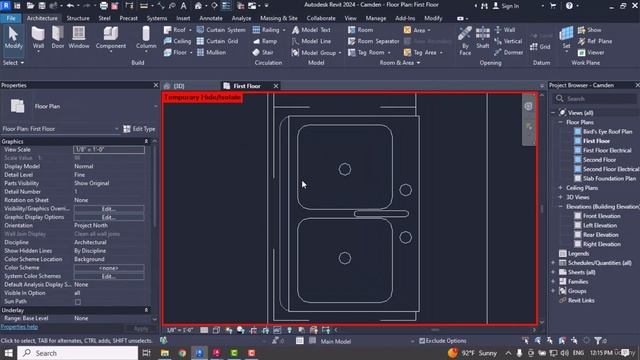The height and width of the screenshot is (360, 640).
Task: Activate the Model Line tool
Action: [x=311, y=41]
